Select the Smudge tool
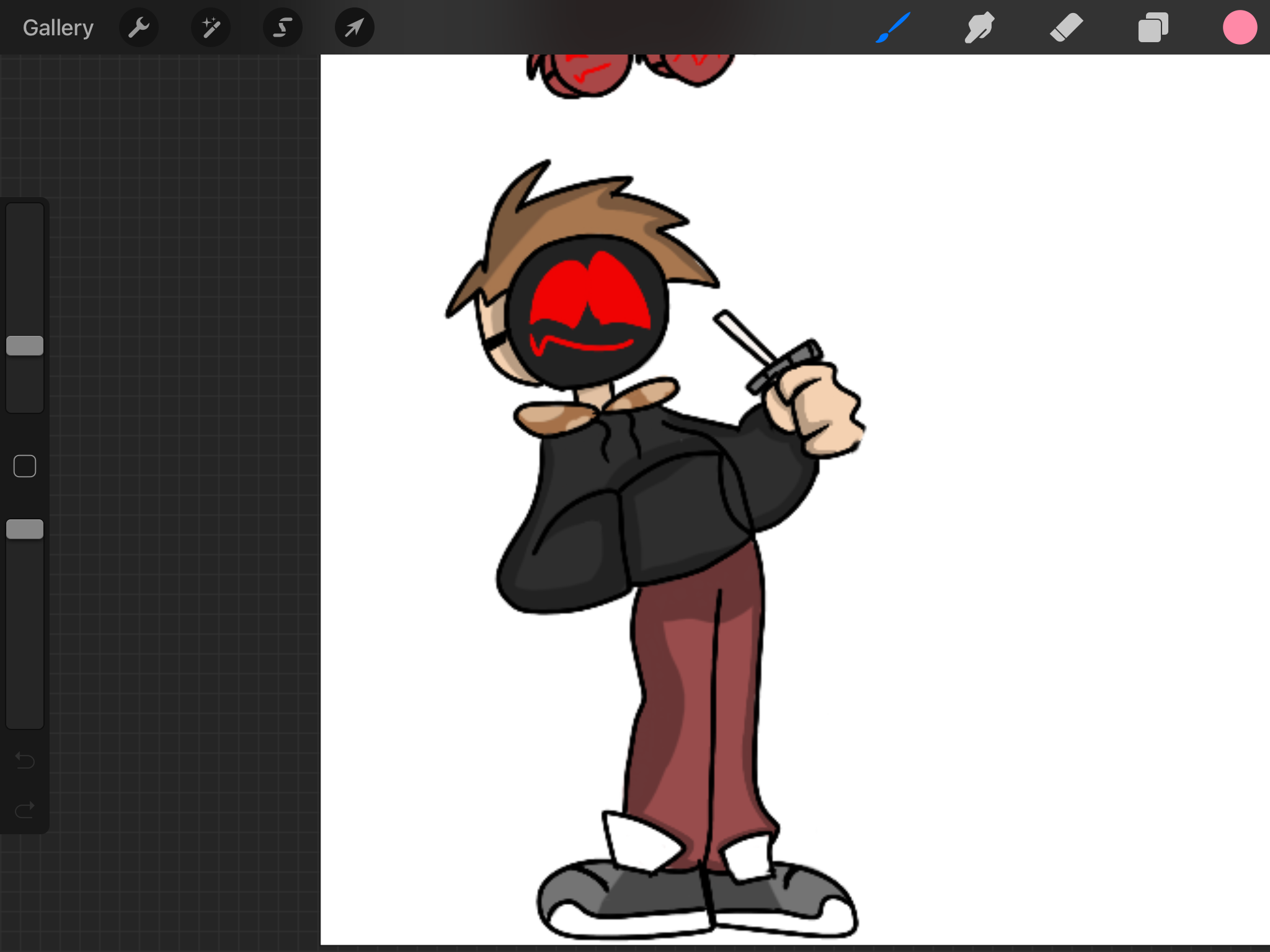The height and width of the screenshot is (952, 1270). 979,28
